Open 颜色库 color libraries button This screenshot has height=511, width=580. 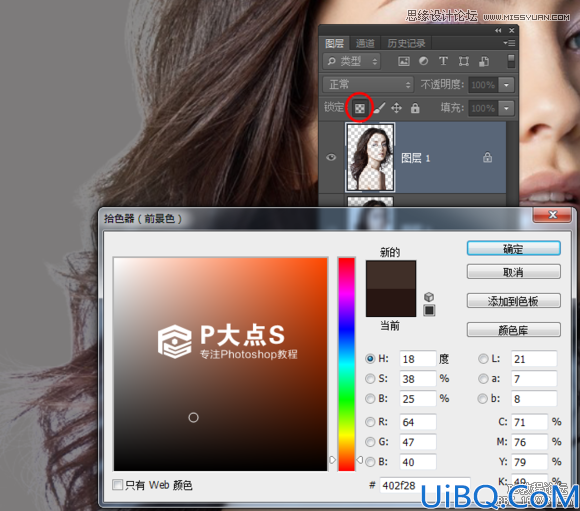tap(513, 330)
